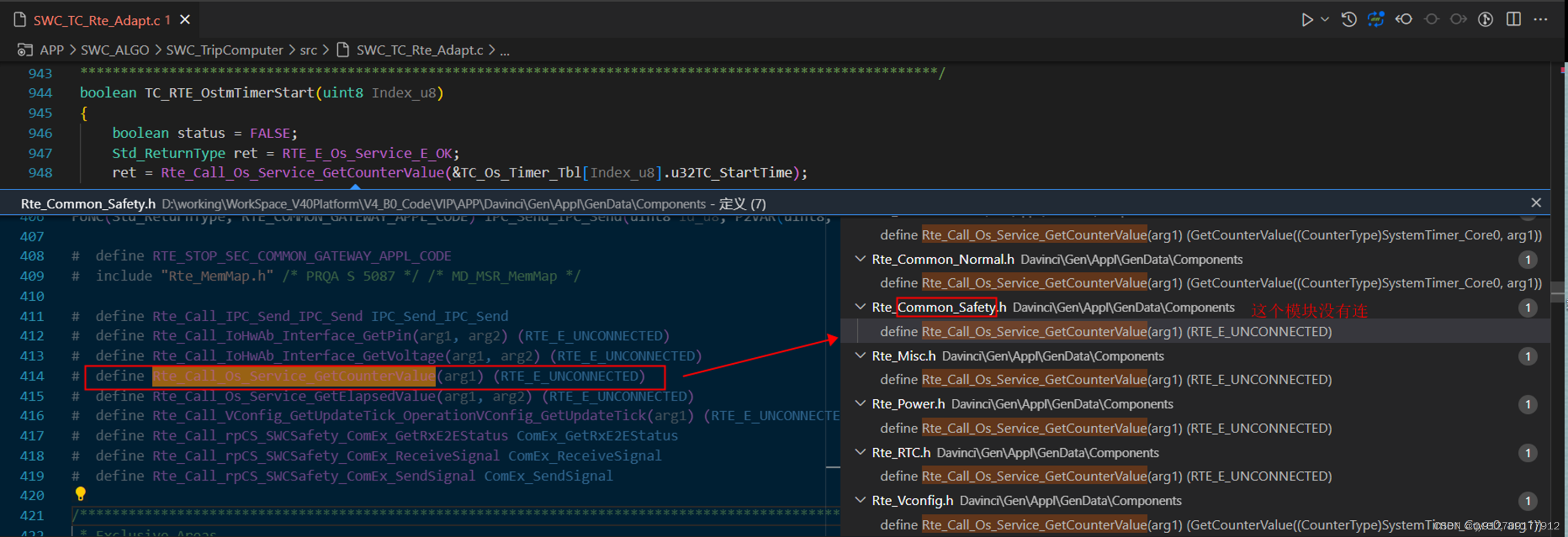Screen dimensions: 1568x537
Task: Open the compare changes icon
Action: point(1376,19)
